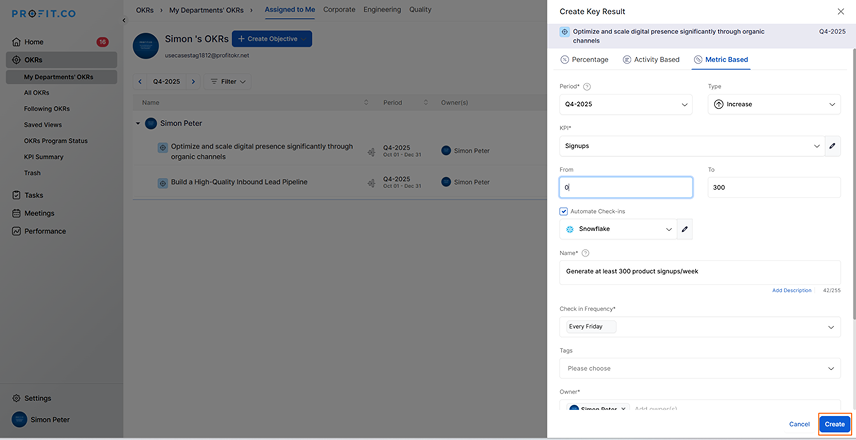Switch to Quality tab

(x=420, y=10)
